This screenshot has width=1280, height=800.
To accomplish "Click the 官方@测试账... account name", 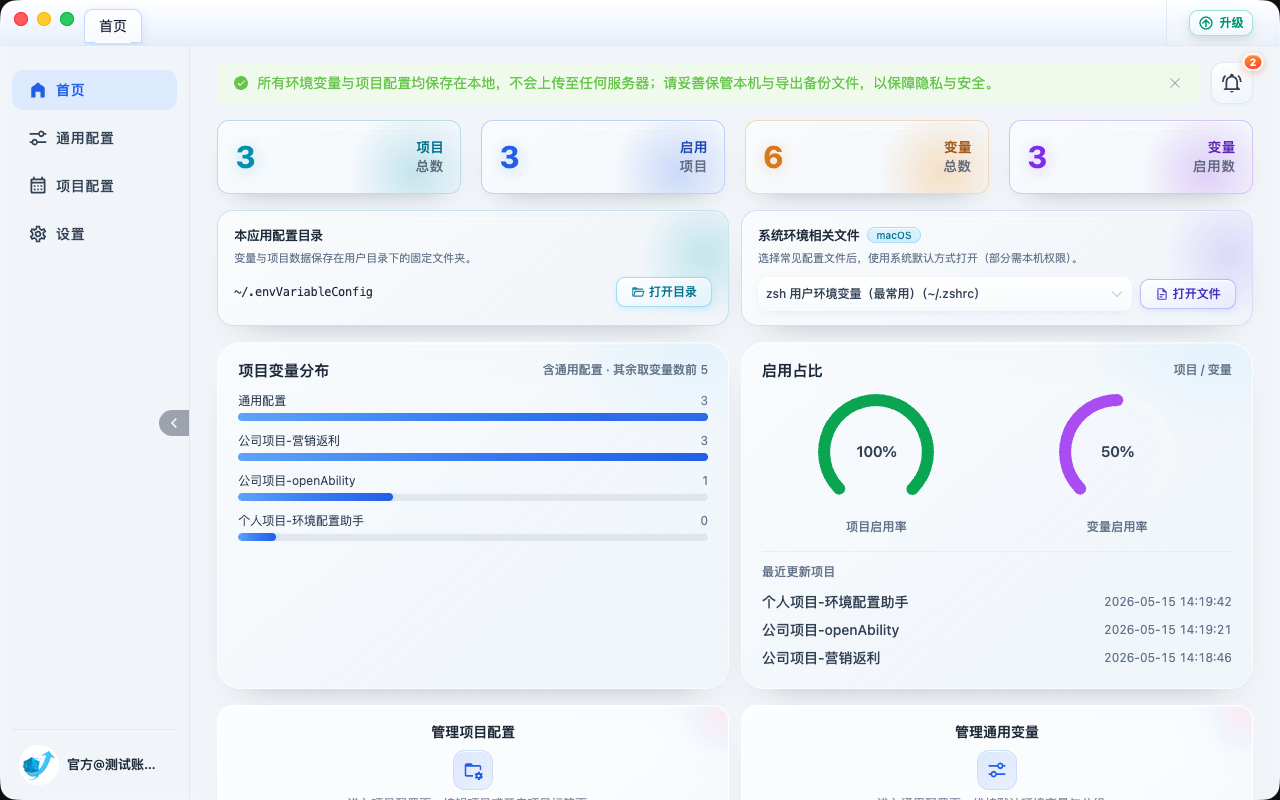I will point(111,765).
